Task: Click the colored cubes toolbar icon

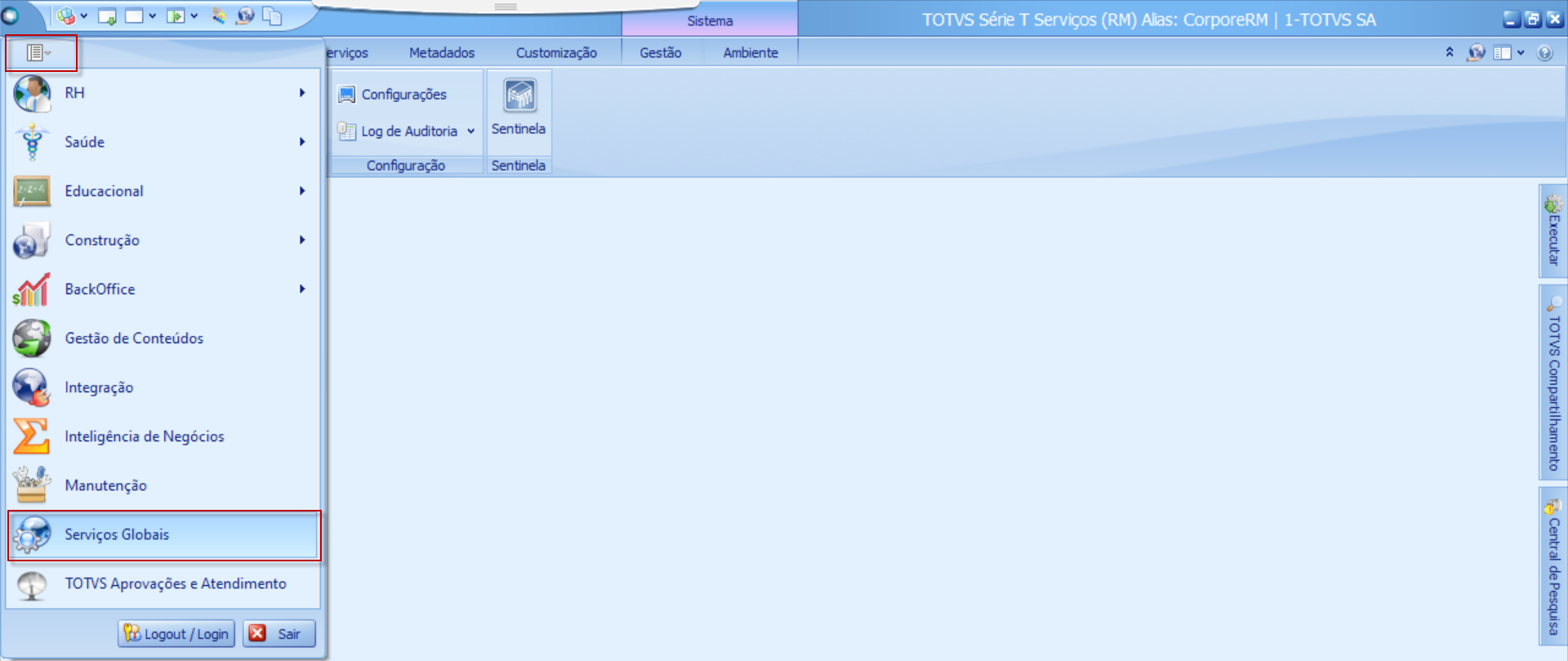Action: tap(66, 16)
